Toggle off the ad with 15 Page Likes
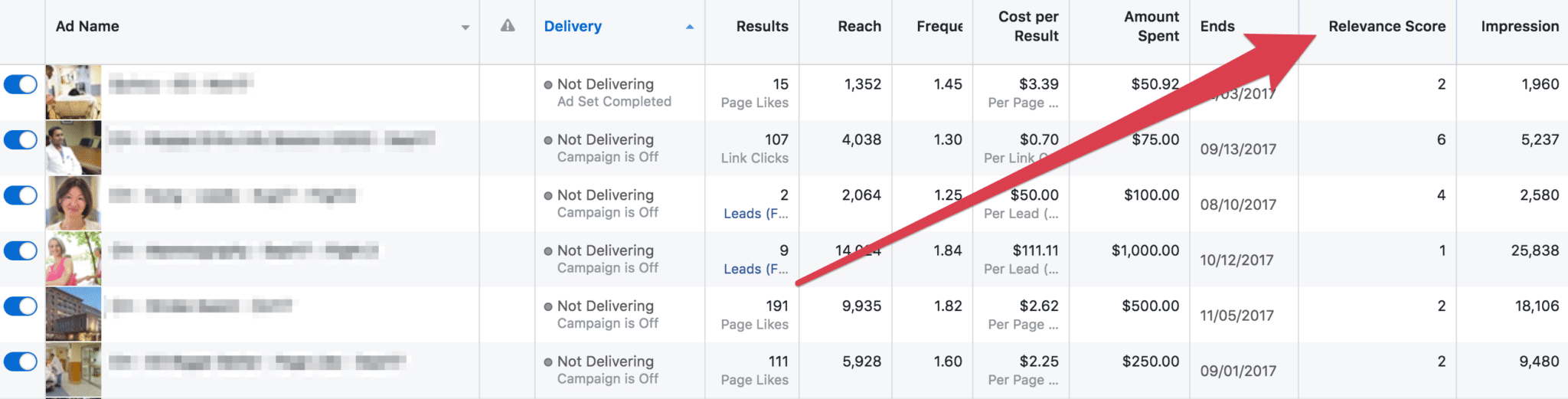The height and width of the screenshot is (399, 1568). [21, 84]
